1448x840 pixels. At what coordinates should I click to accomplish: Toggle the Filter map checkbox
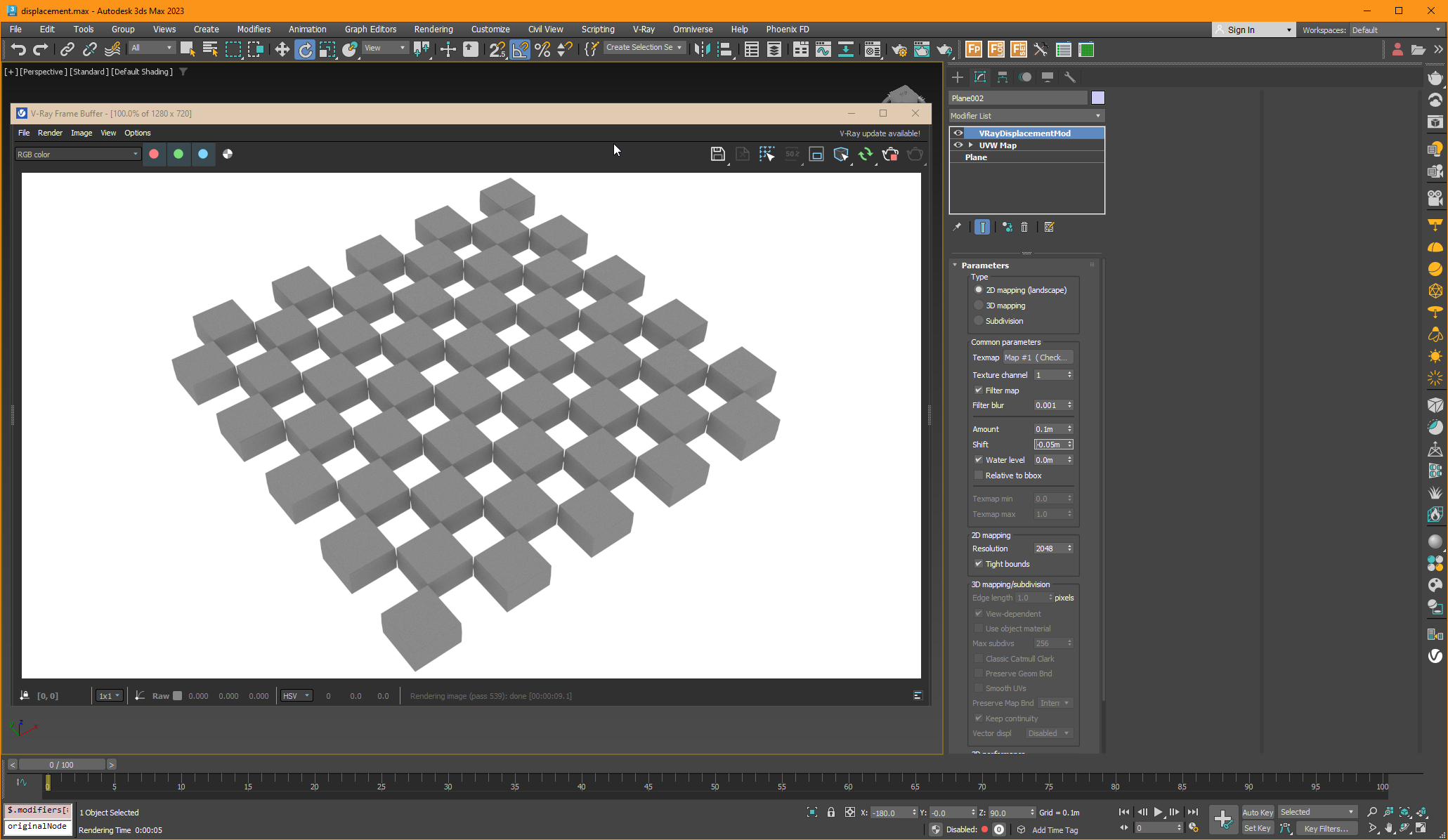(x=979, y=389)
